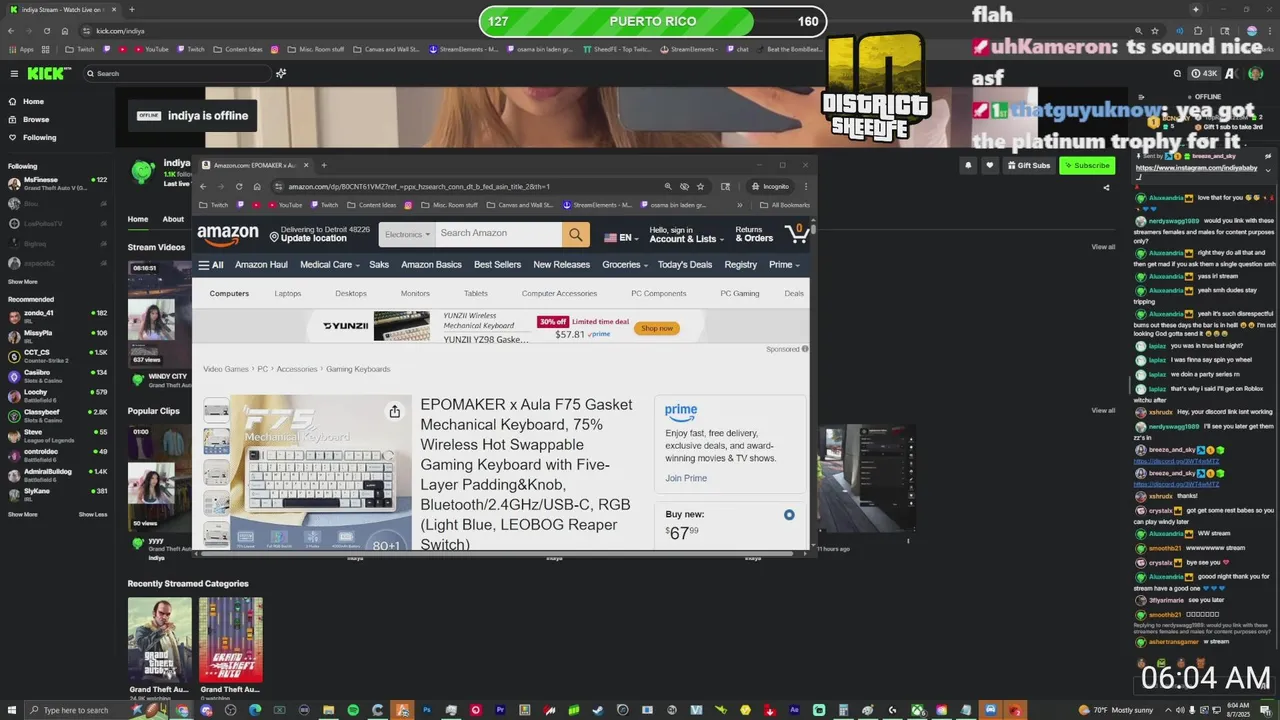The image size is (1280, 720).
Task: Click the sparkle icon beside Kick search
Action: point(282,73)
